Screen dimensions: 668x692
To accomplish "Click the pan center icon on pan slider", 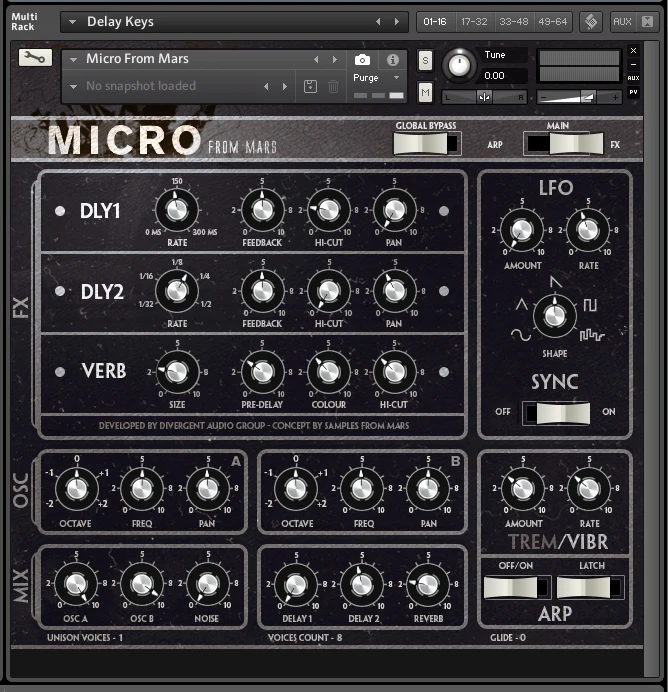I will [484, 97].
